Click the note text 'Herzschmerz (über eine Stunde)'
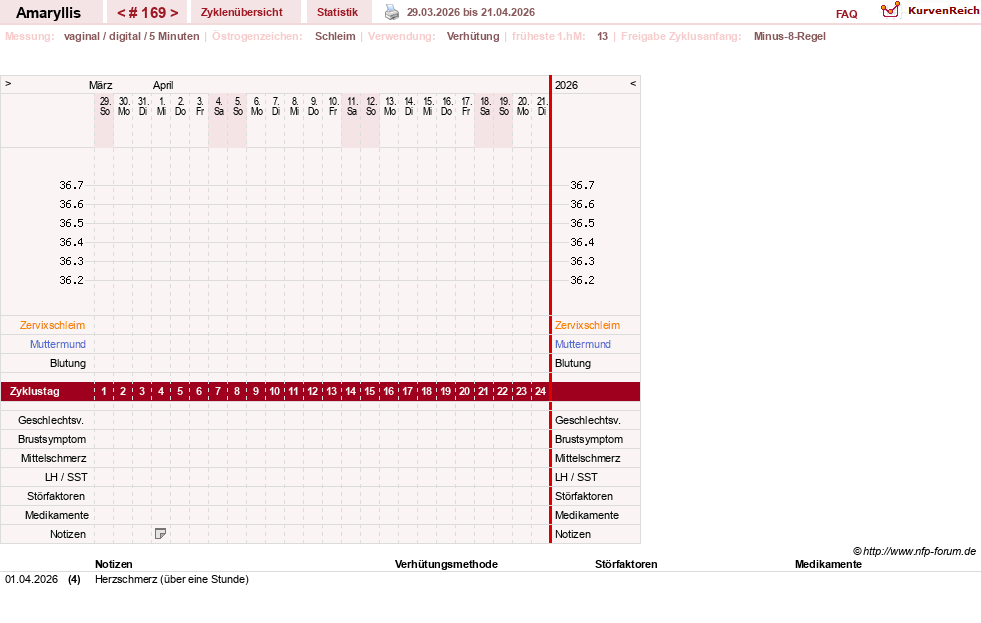This screenshot has height=623, width=981. click(x=172, y=579)
